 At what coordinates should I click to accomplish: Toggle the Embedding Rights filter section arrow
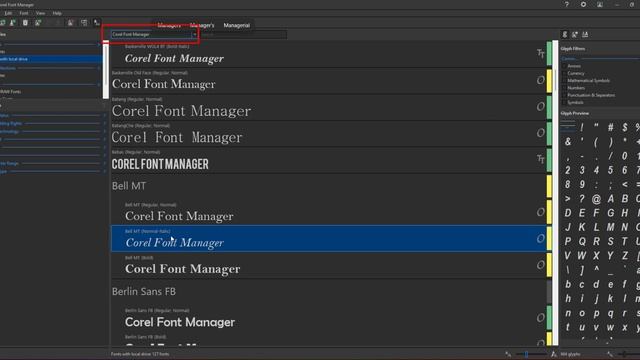tap(104, 123)
